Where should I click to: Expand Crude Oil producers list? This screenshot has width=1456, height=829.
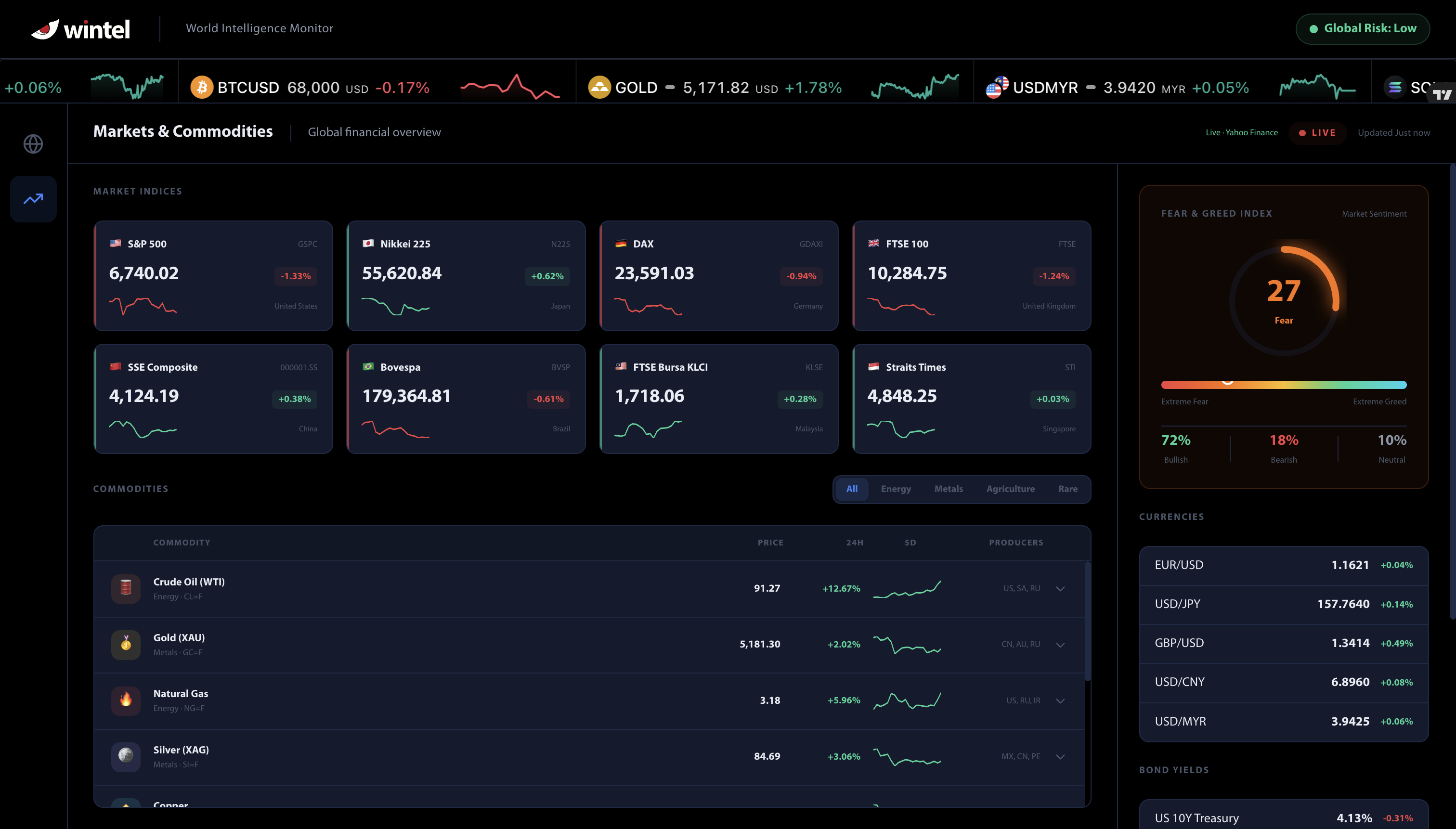(1060, 588)
